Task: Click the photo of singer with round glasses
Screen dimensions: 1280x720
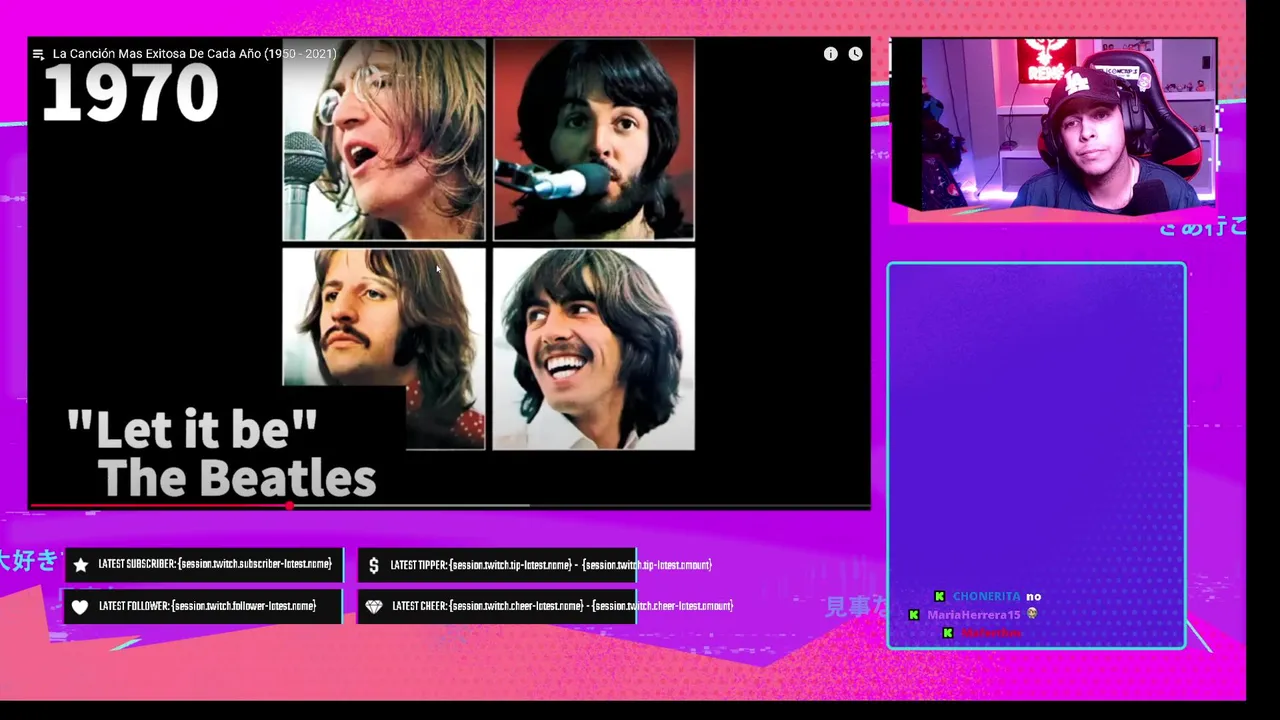Action: [384, 140]
